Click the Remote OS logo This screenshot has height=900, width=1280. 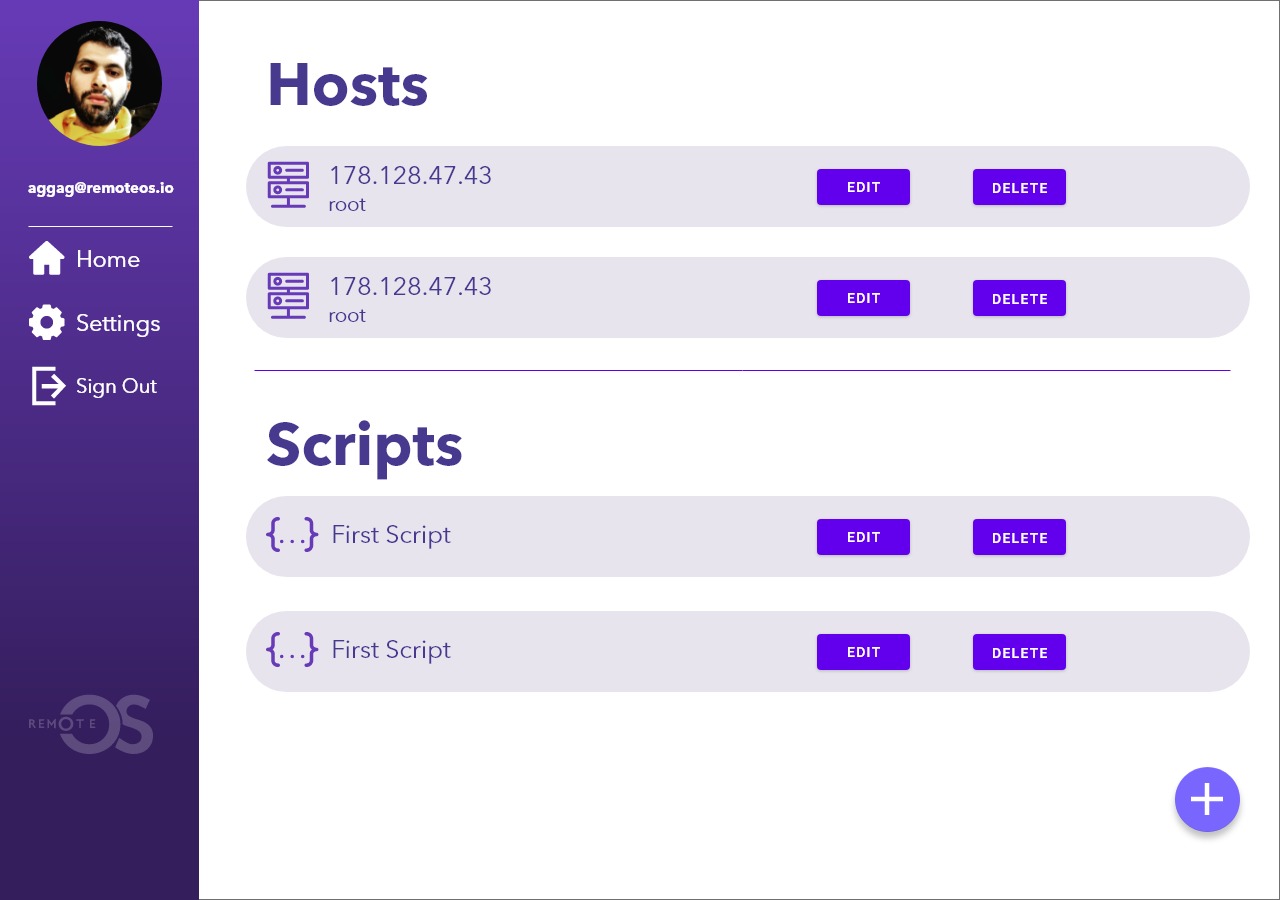pos(92,724)
